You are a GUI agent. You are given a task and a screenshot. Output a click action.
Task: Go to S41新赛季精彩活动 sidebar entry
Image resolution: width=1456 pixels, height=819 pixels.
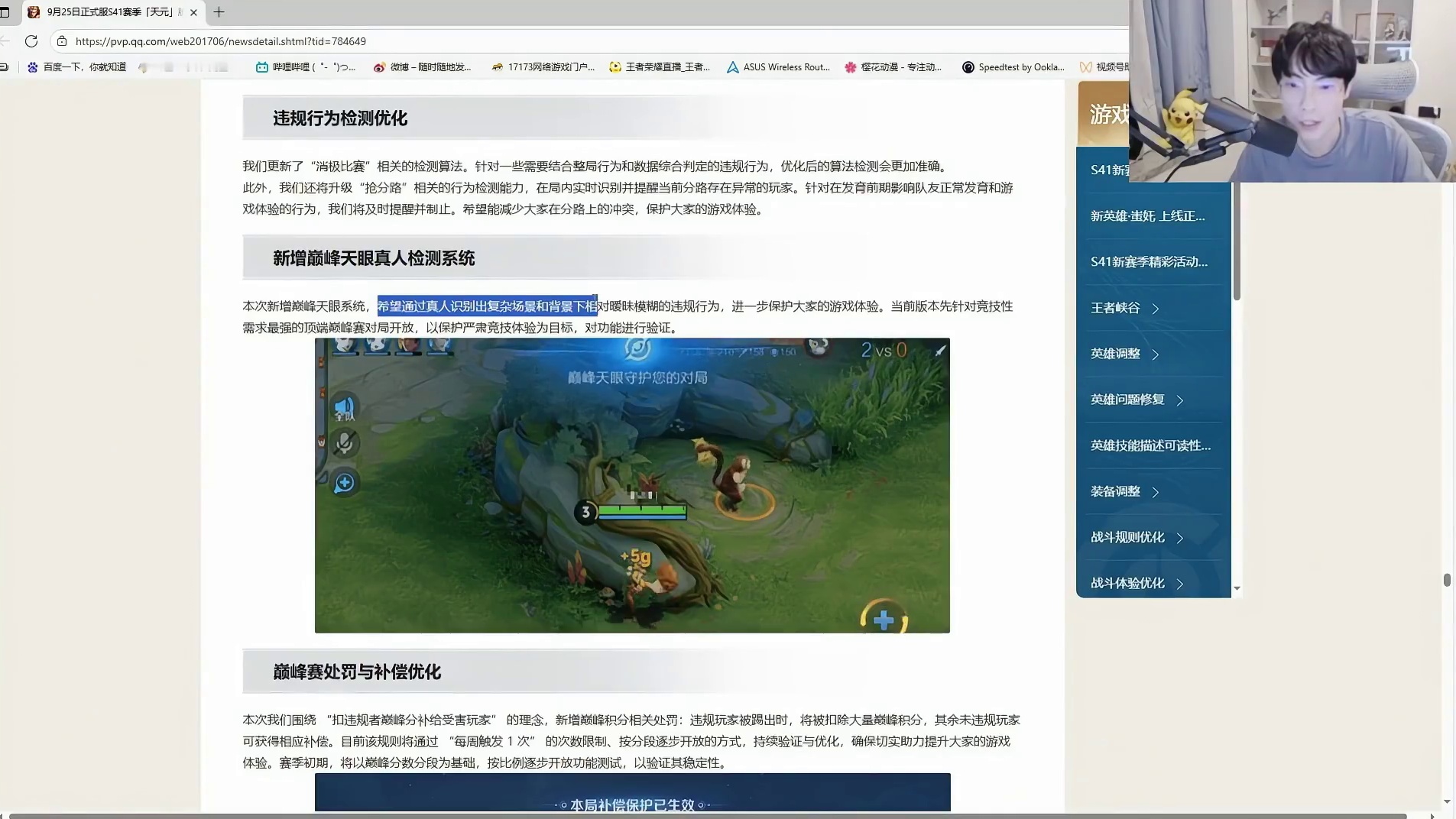coord(1149,262)
